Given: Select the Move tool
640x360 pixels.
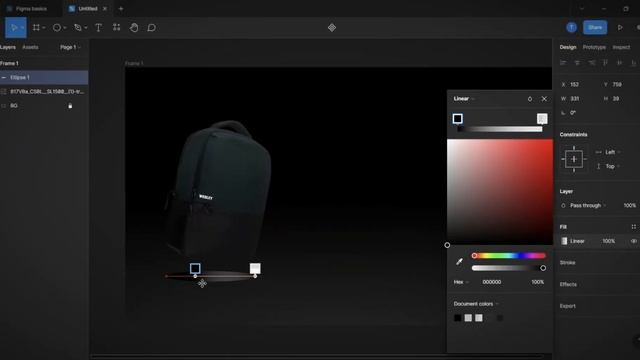Looking at the screenshot, I should 13,27.
